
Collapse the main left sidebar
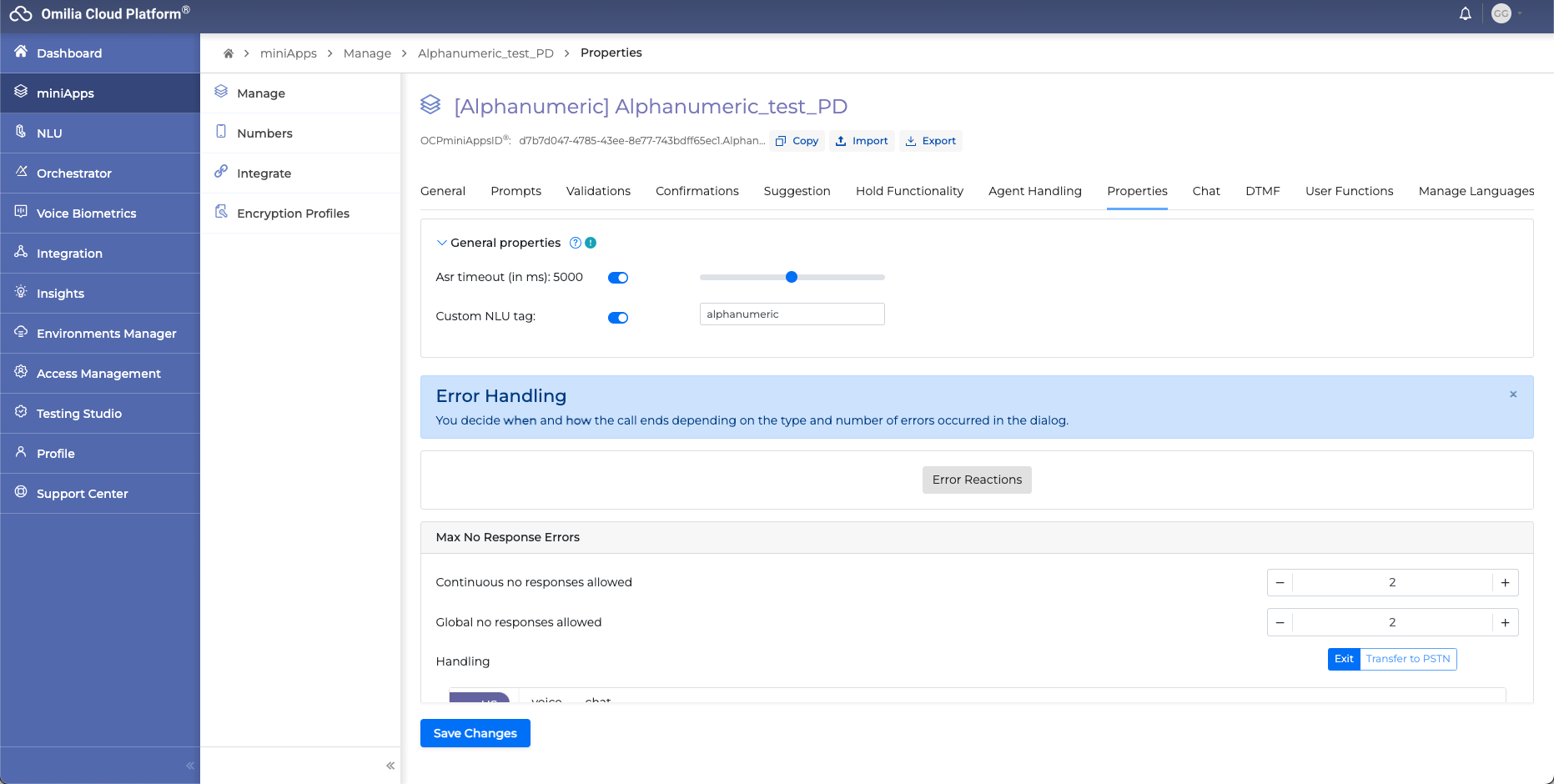190,766
